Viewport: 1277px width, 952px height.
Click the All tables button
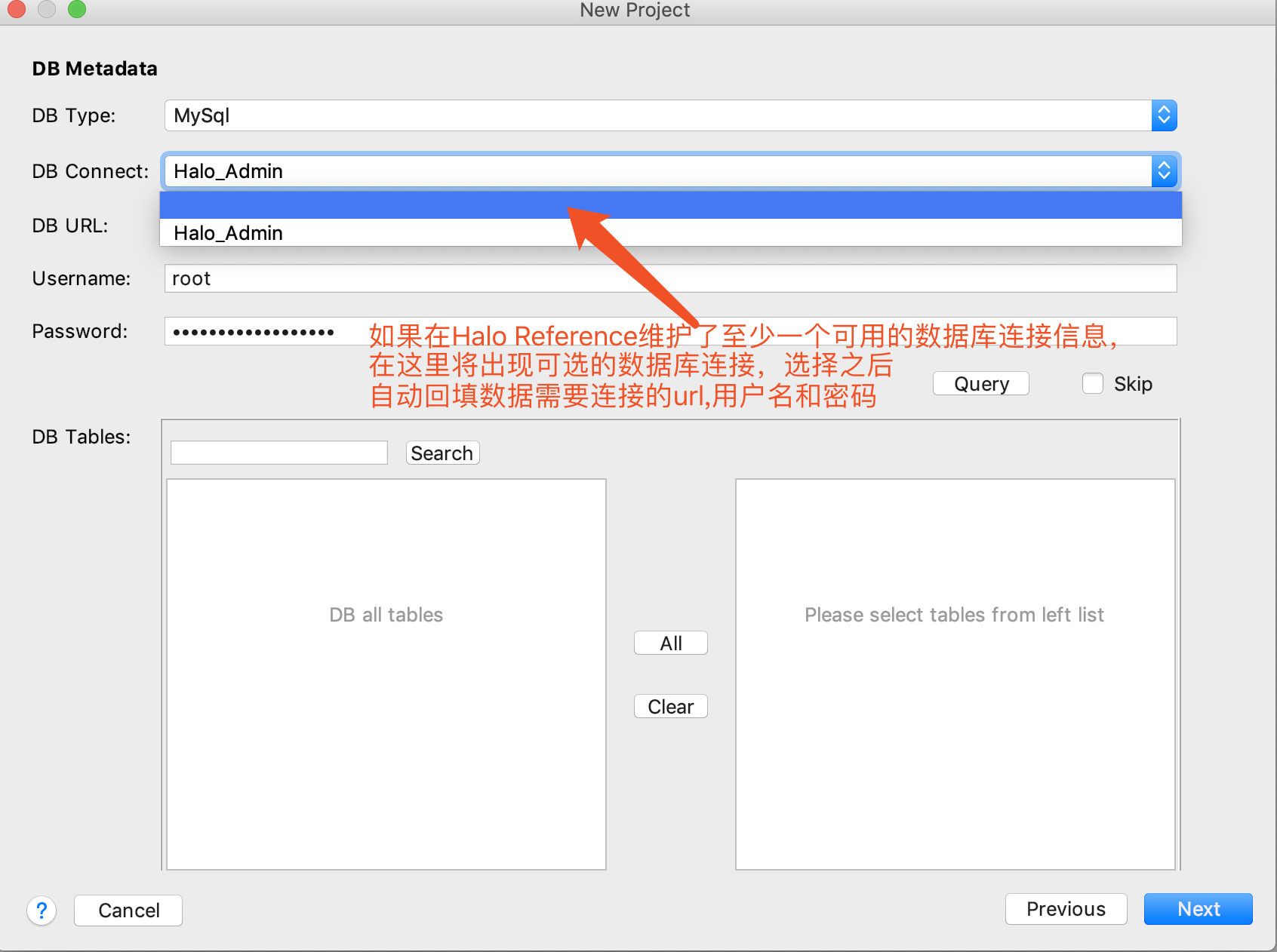670,643
